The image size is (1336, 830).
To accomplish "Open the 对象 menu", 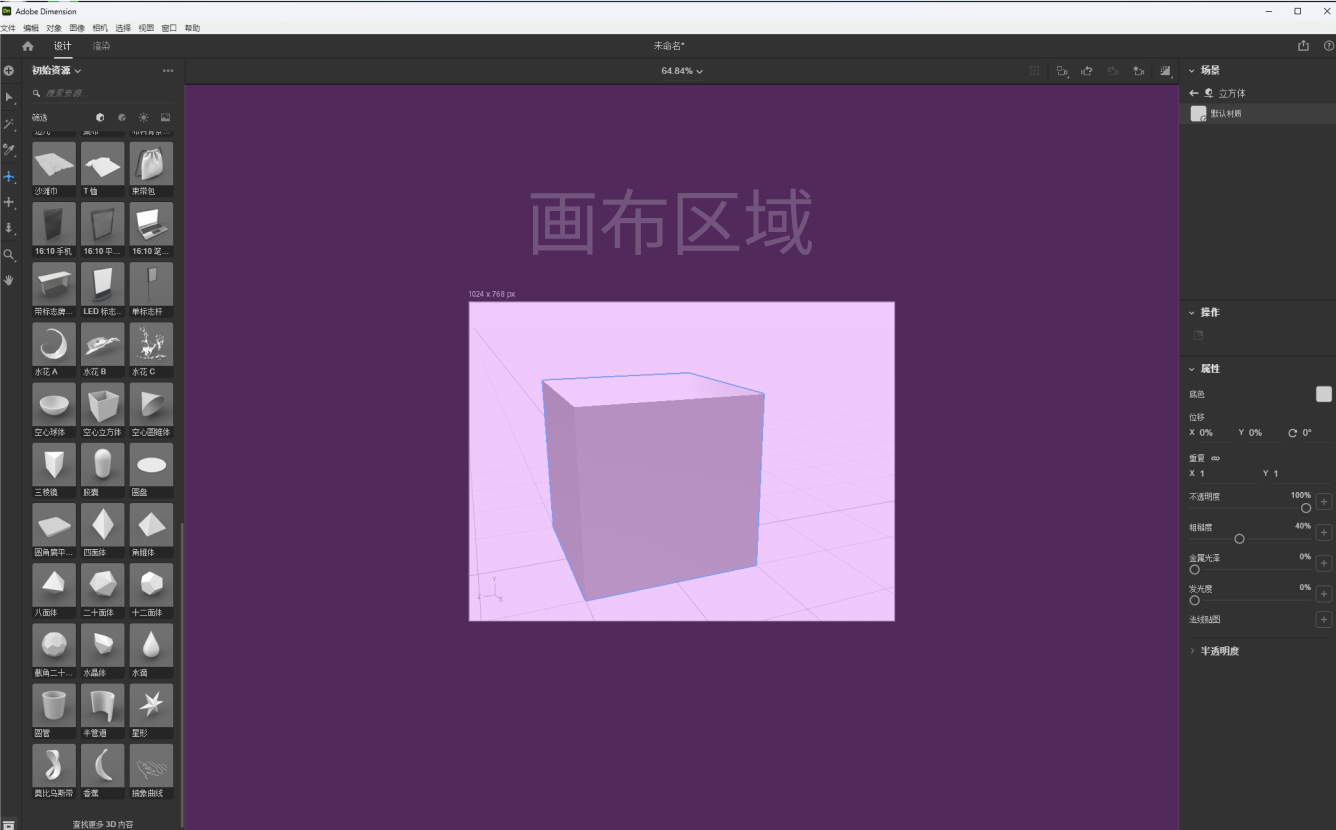I will (53, 27).
